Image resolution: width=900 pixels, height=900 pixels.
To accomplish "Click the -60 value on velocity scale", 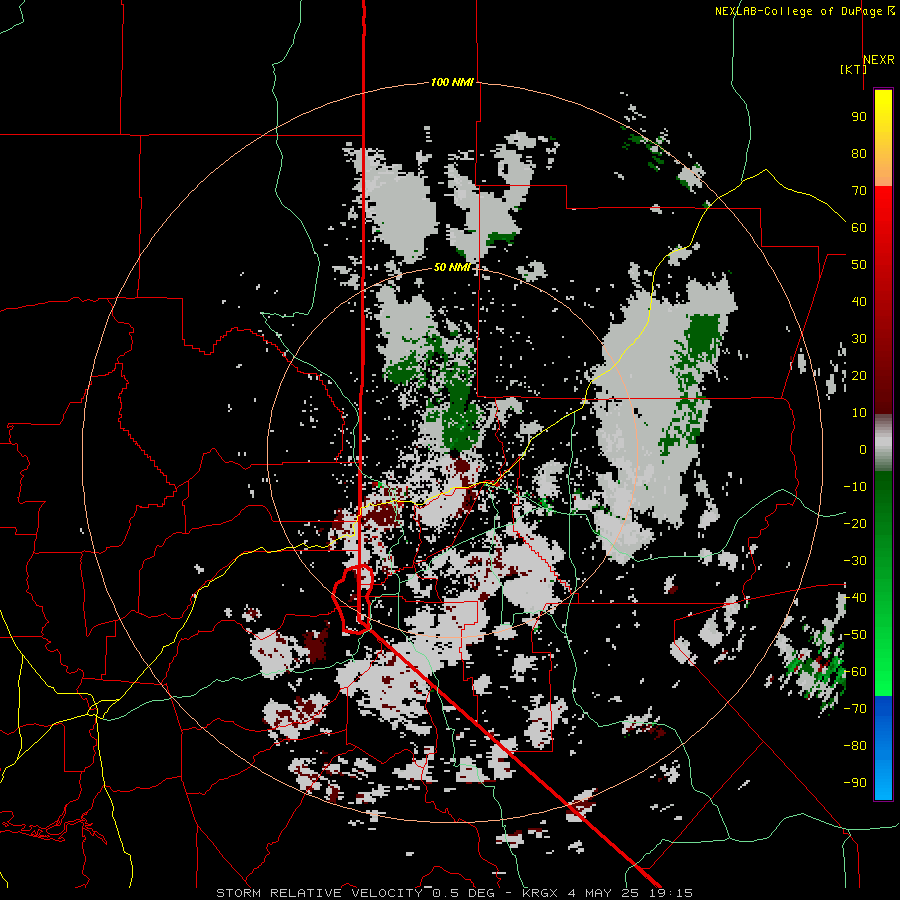I will [855, 672].
